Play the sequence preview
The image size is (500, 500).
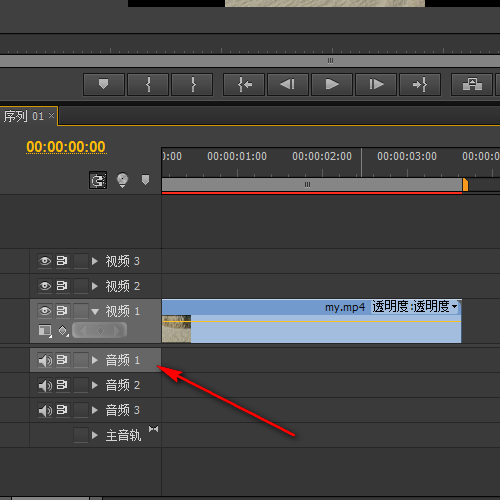pyautogui.click(x=332, y=84)
